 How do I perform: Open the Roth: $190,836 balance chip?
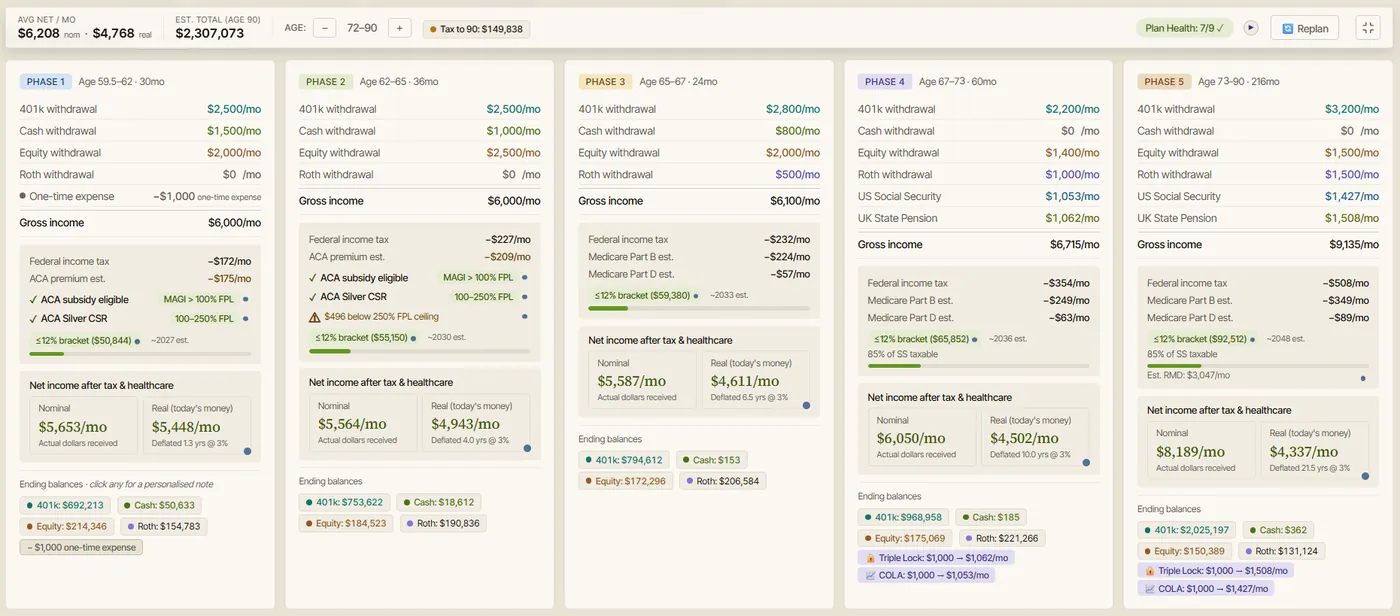443,523
